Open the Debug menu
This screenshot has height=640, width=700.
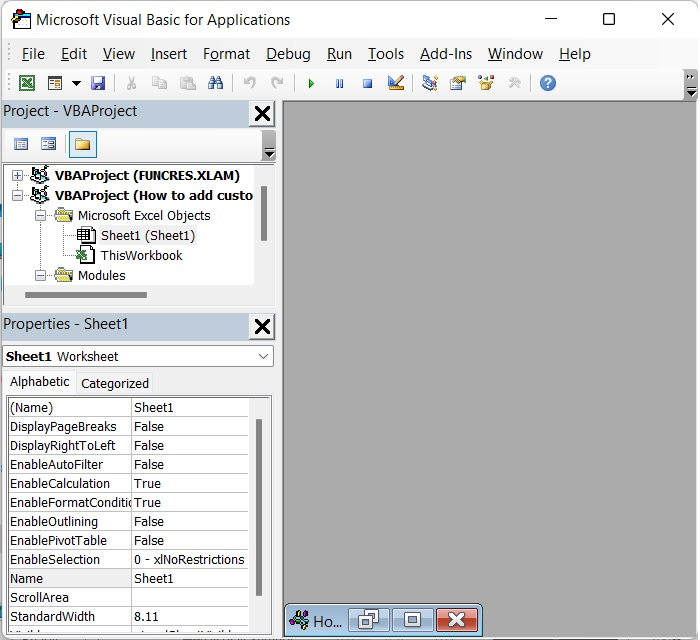click(x=288, y=54)
